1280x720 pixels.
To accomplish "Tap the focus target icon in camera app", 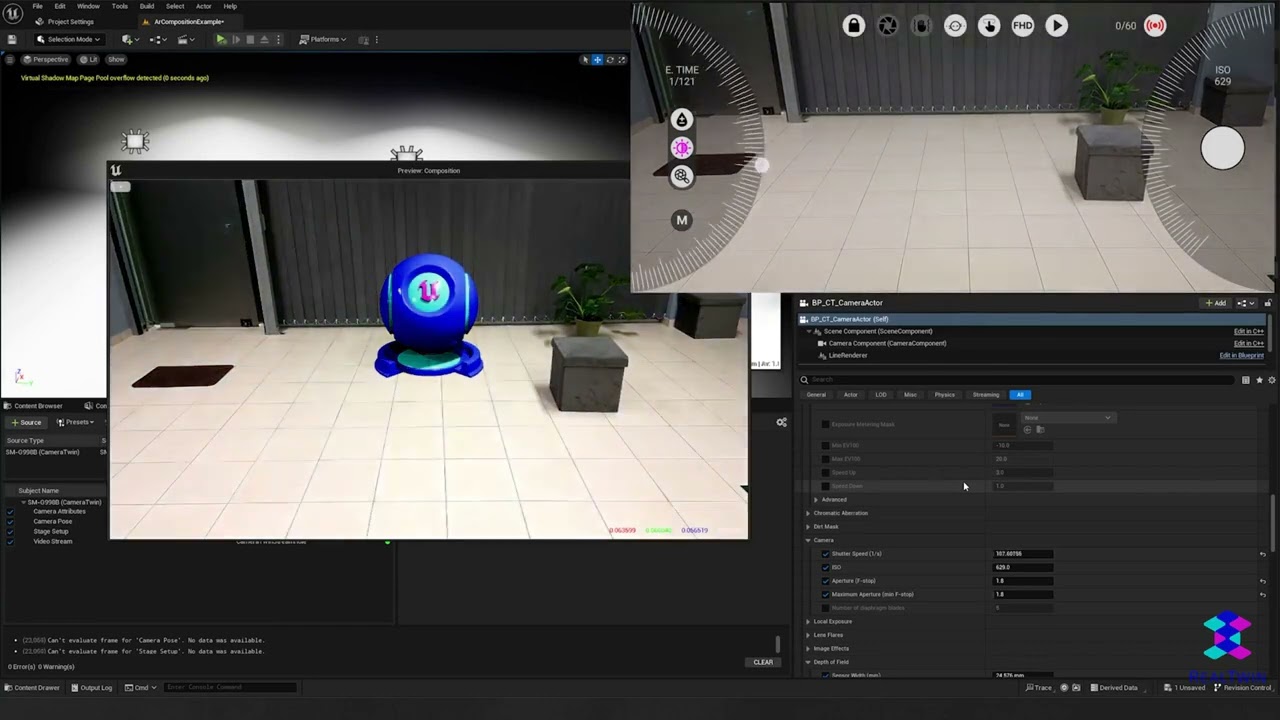I will pyautogui.click(x=955, y=26).
